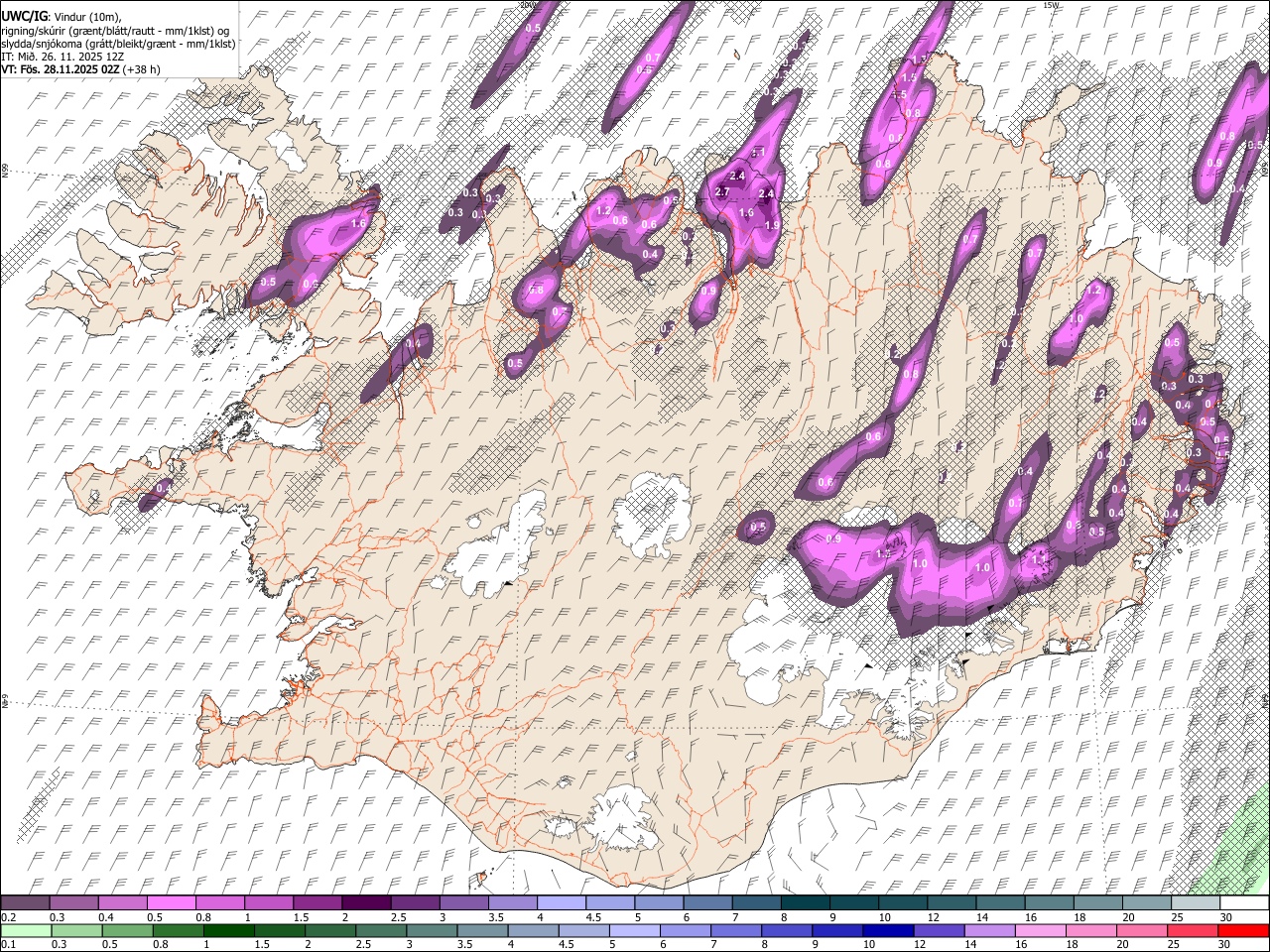
Task: Click the bottom legend swatch between 6 and 7
Action: (686, 930)
